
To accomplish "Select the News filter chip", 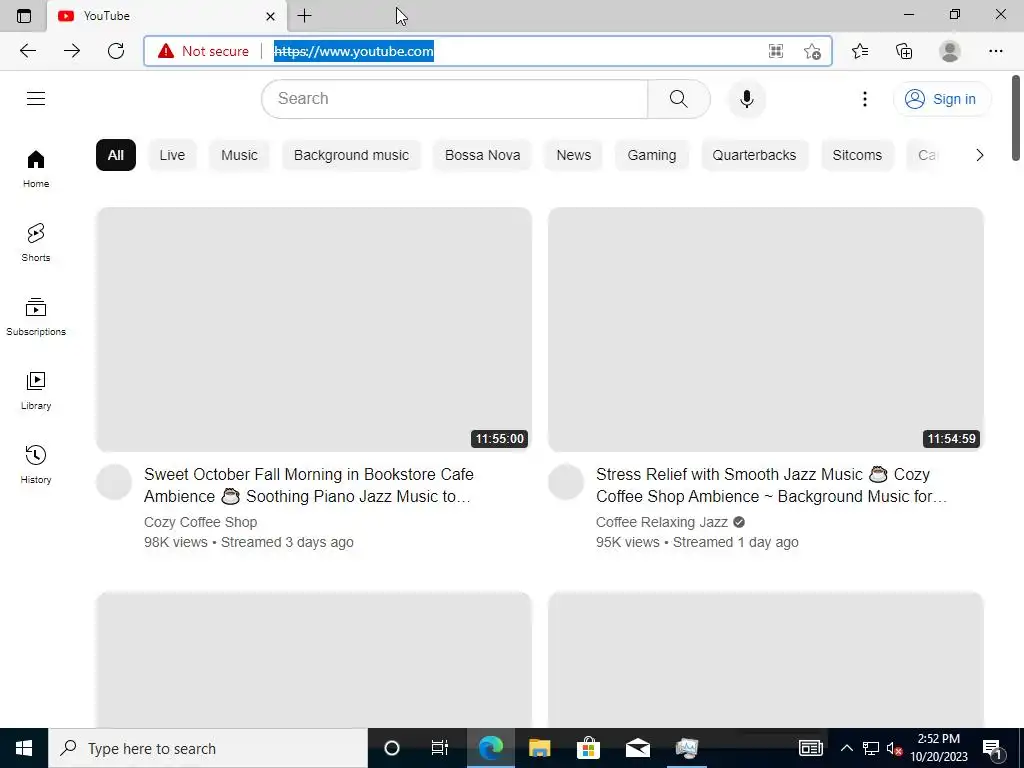I will (573, 155).
